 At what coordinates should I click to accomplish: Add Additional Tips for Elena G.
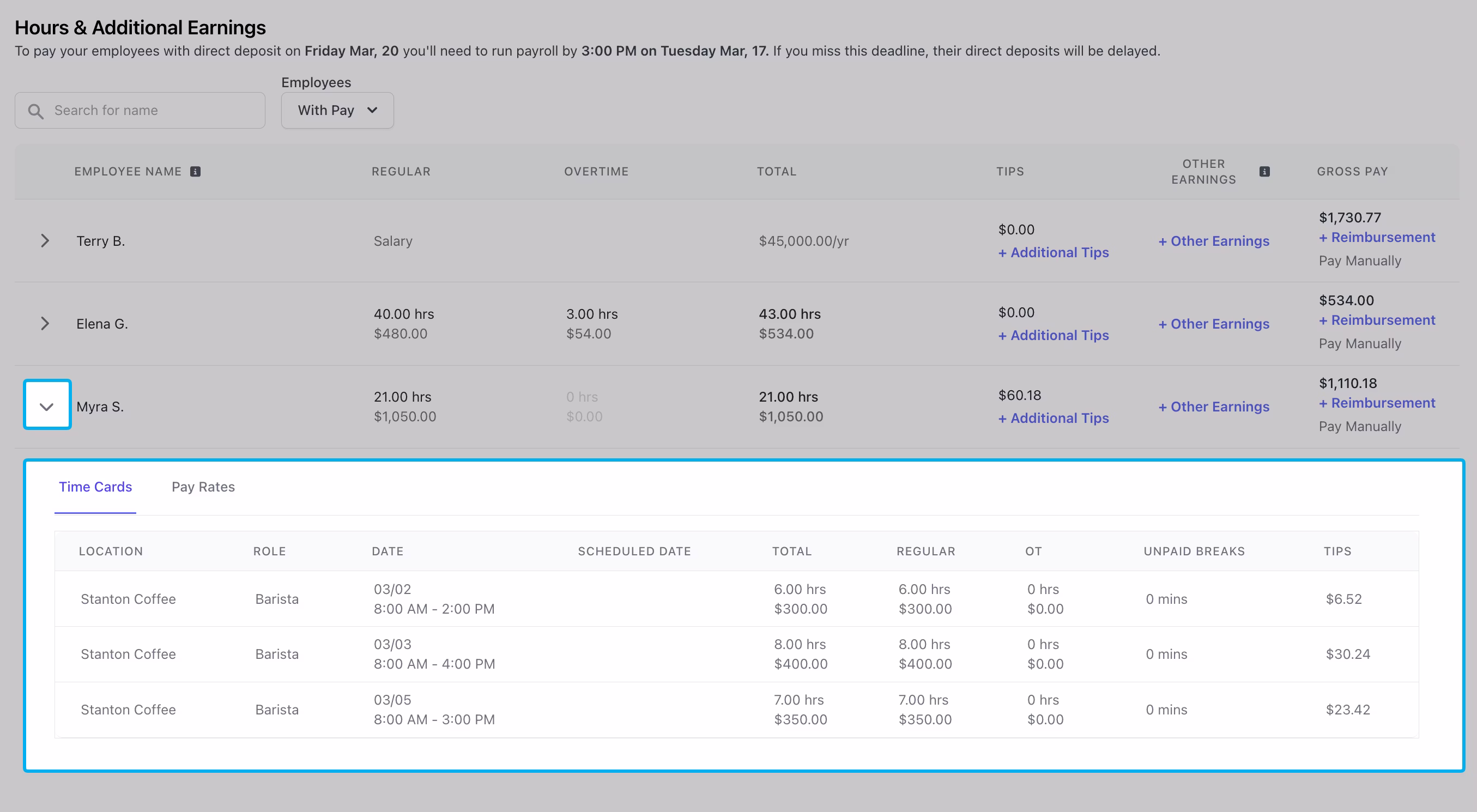click(x=1054, y=336)
